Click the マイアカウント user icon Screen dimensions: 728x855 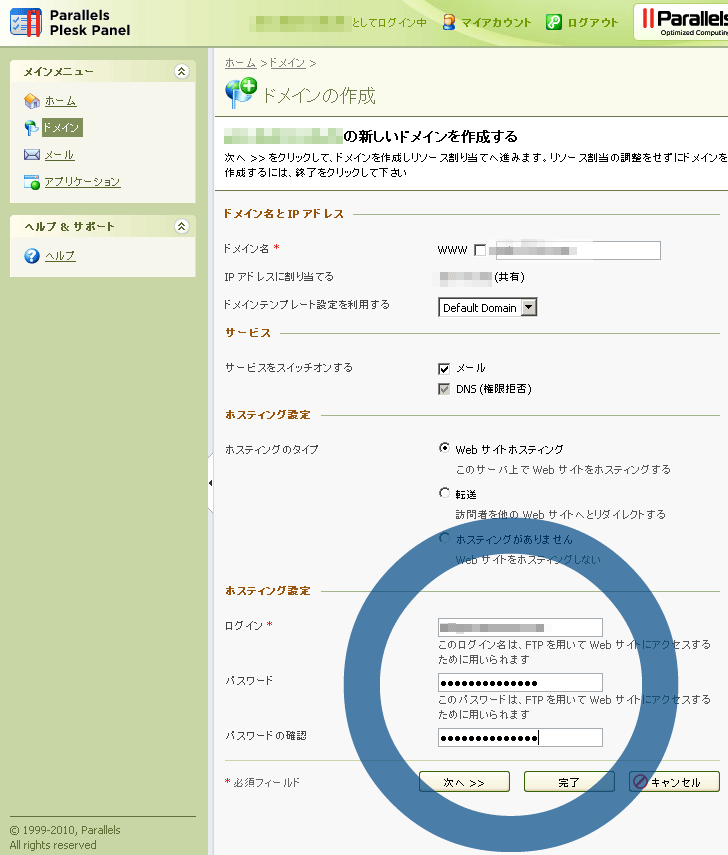(x=449, y=22)
